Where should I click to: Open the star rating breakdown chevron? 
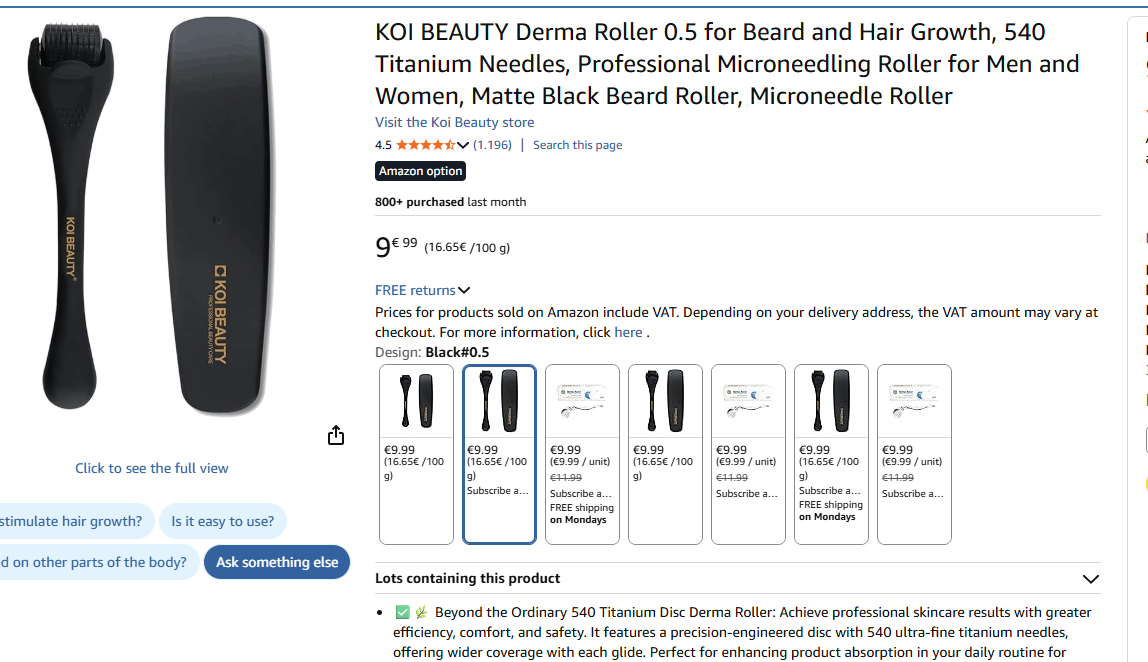pyautogui.click(x=462, y=145)
